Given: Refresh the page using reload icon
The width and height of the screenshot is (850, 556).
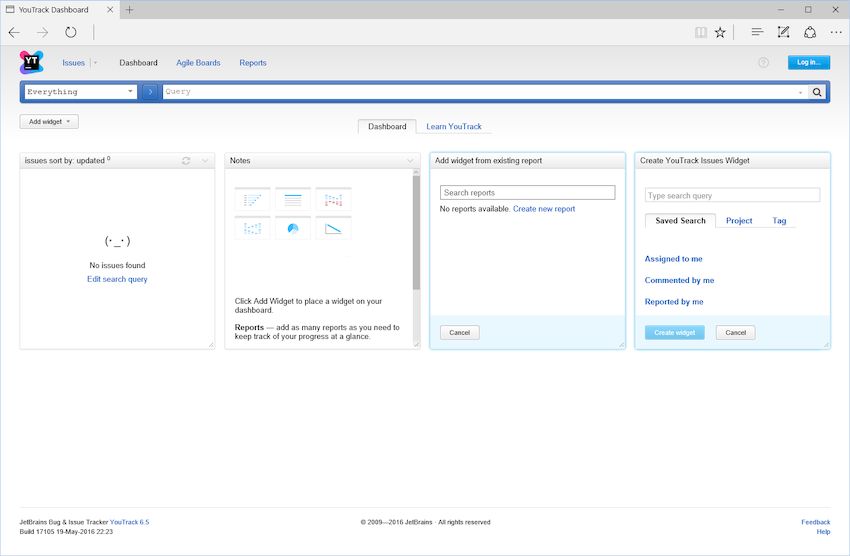Looking at the screenshot, I should coord(70,33).
